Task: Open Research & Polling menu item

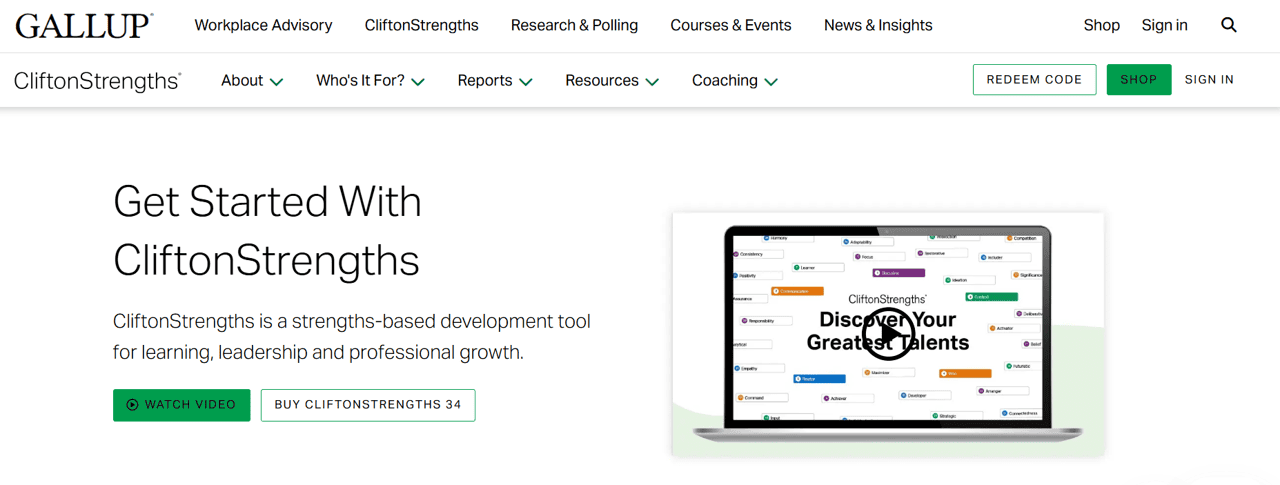Action: point(574,25)
